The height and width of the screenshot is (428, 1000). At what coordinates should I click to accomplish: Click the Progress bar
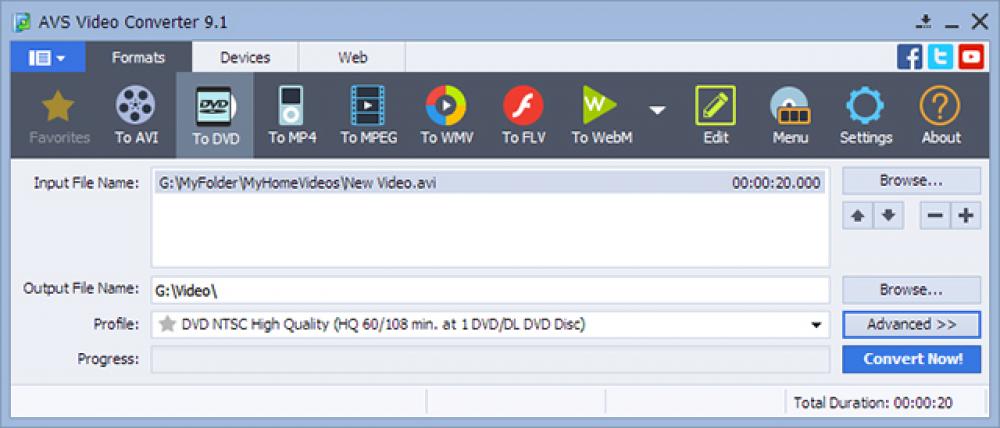[490, 359]
